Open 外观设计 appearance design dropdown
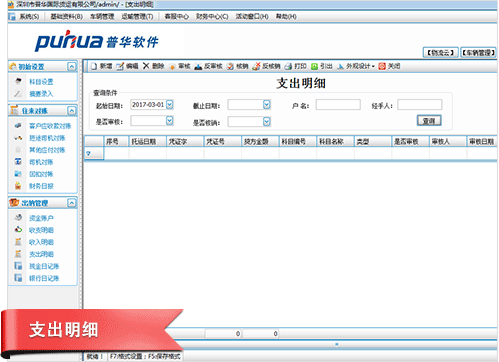The image size is (499, 362). (356, 66)
